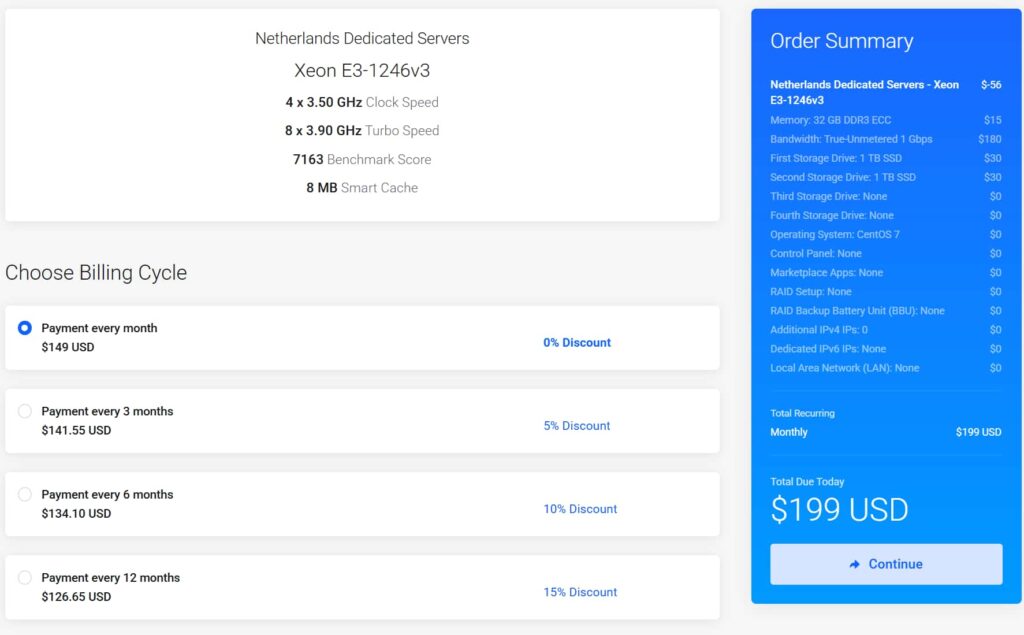Click the 15% Discount label
The image size is (1024, 635).
point(580,592)
